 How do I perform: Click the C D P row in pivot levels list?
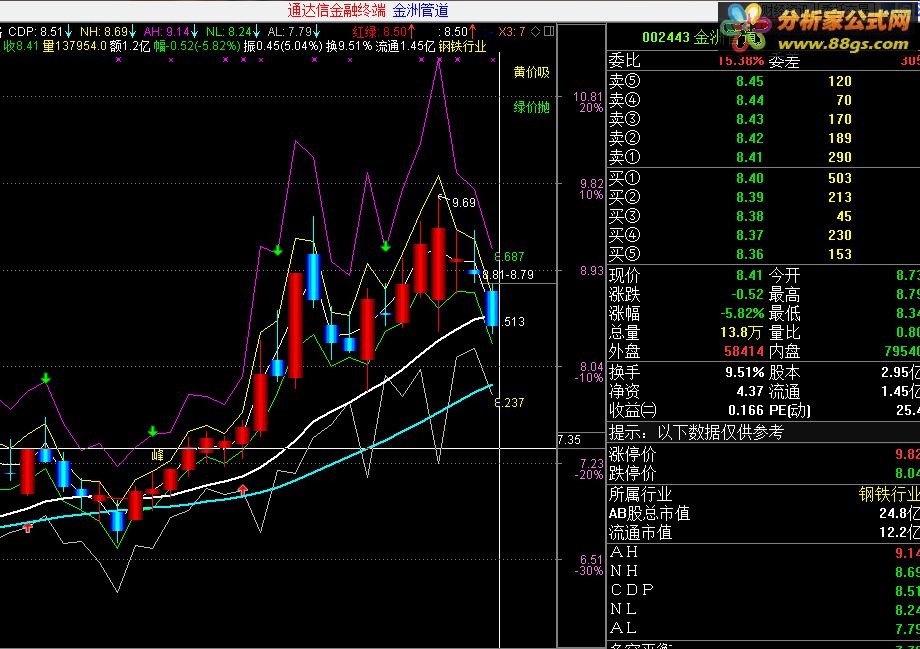tap(763, 590)
